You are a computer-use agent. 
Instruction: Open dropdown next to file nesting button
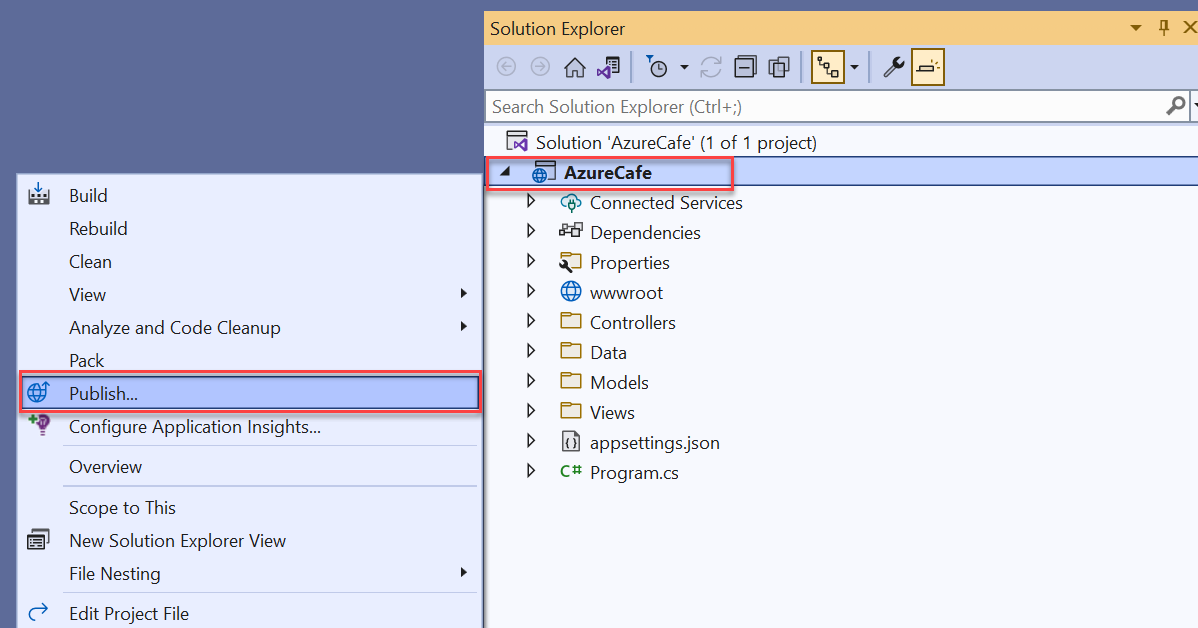(854, 67)
